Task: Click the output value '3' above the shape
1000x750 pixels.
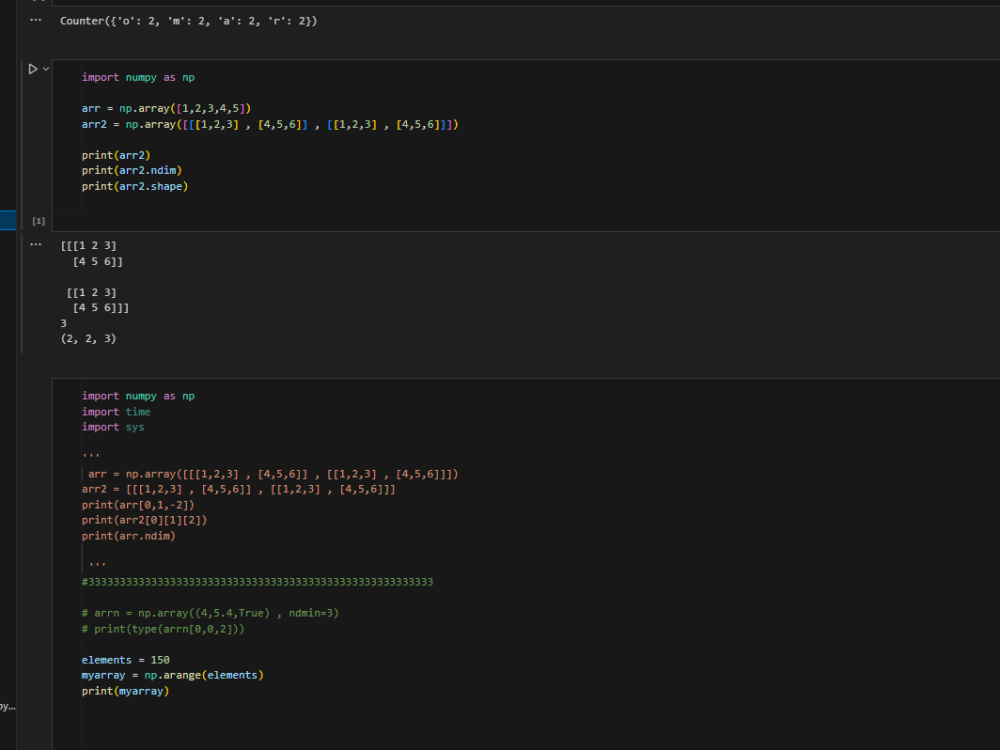Action: coord(64,323)
